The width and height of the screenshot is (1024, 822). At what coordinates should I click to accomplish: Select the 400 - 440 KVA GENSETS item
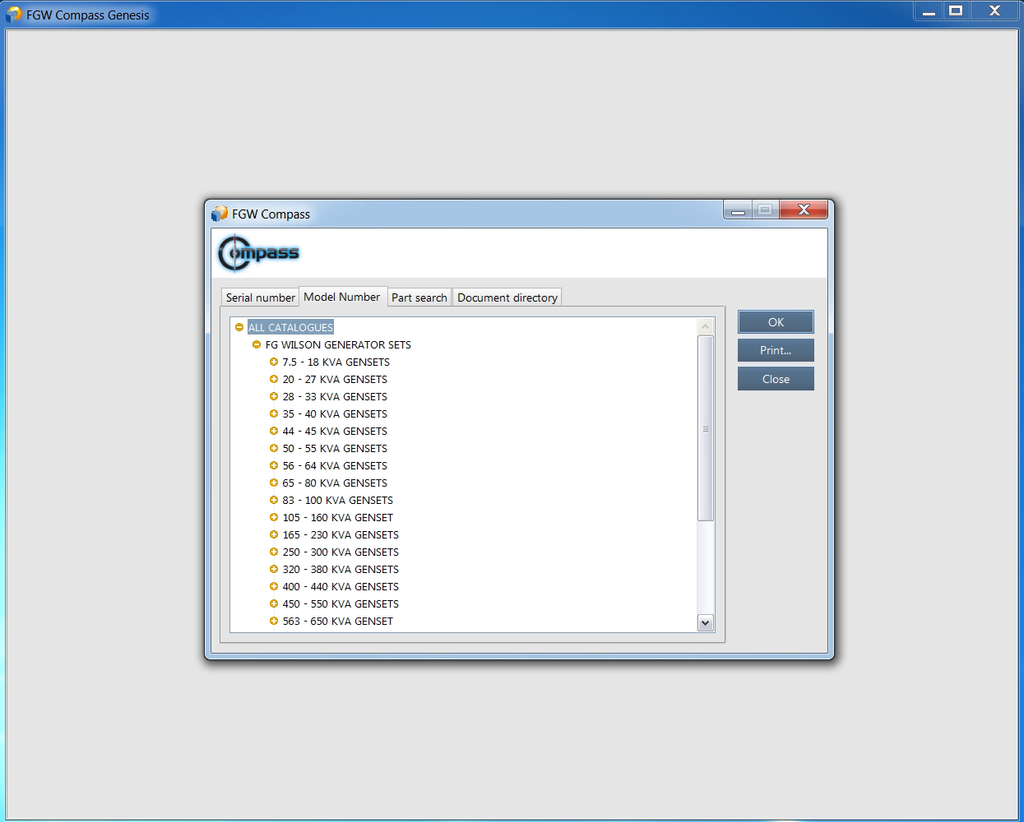coord(340,587)
